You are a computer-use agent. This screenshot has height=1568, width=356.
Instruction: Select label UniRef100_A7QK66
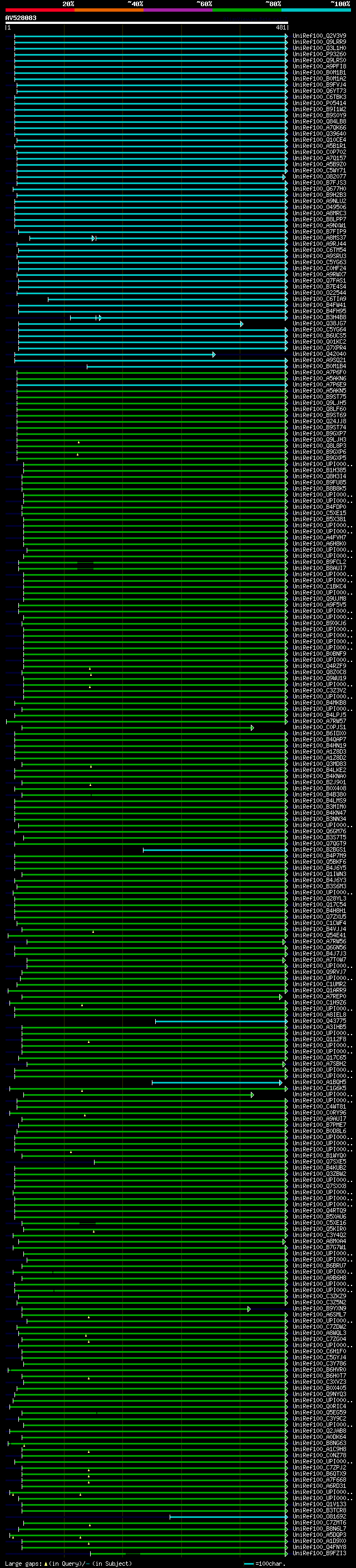coord(319,127)
